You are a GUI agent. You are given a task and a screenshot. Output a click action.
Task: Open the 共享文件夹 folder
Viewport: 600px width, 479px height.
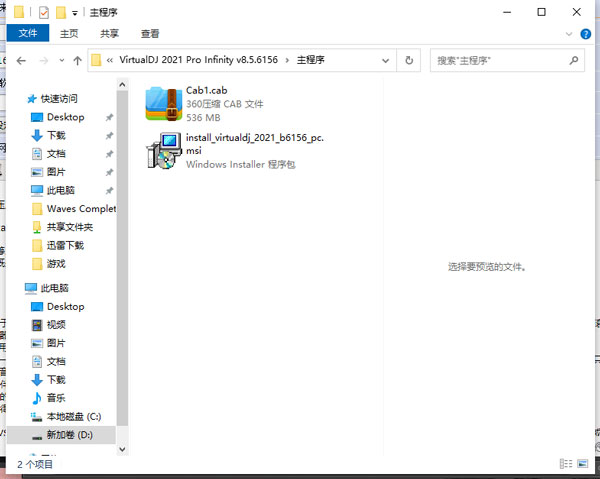point(70,227)
